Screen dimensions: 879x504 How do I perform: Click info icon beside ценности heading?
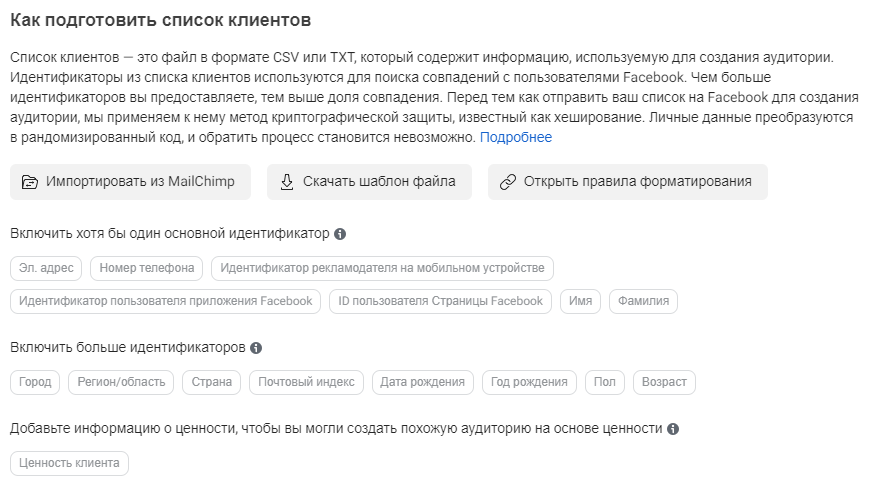click(x=673, y=429)
